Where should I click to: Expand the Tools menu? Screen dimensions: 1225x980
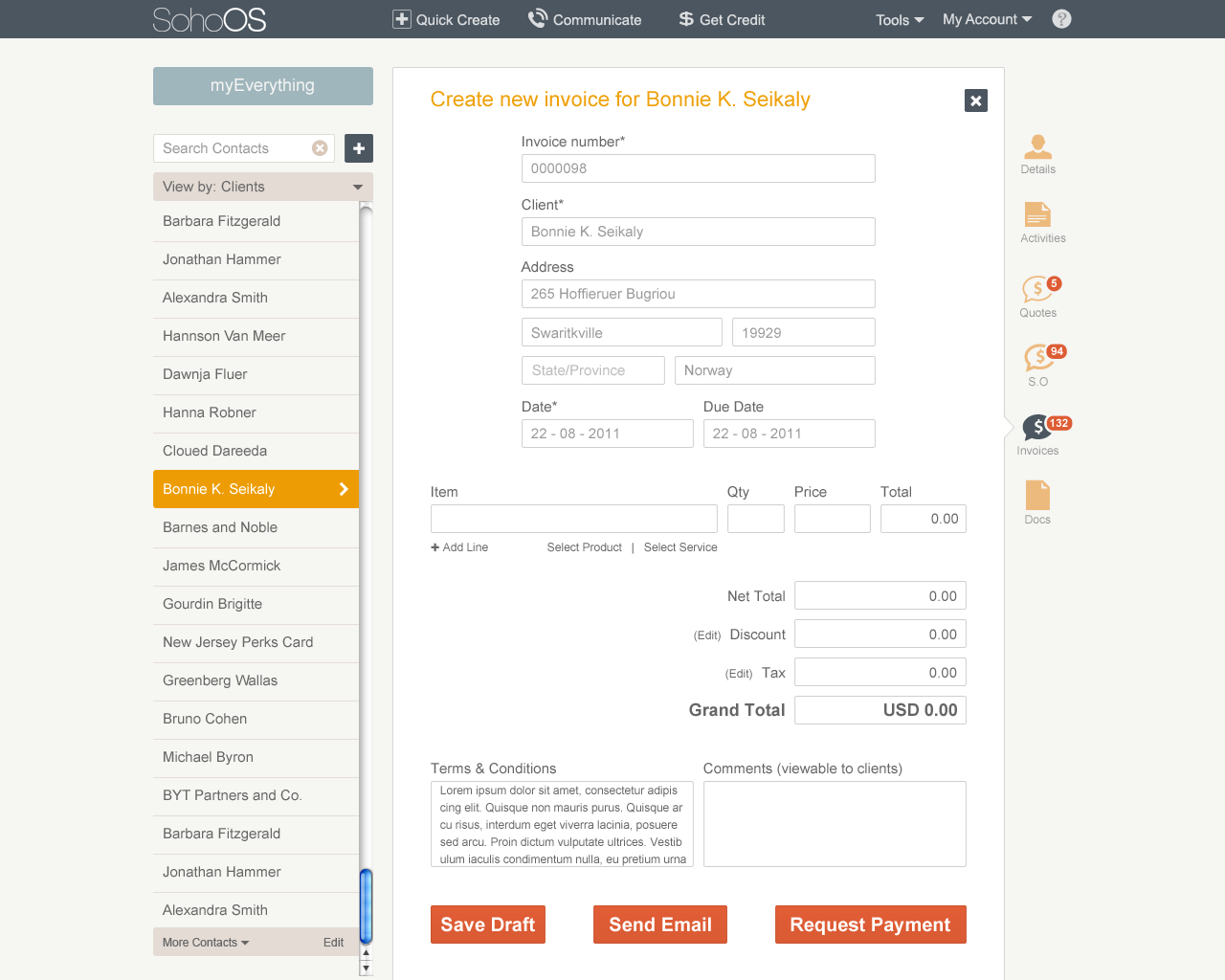click(900, 20)
